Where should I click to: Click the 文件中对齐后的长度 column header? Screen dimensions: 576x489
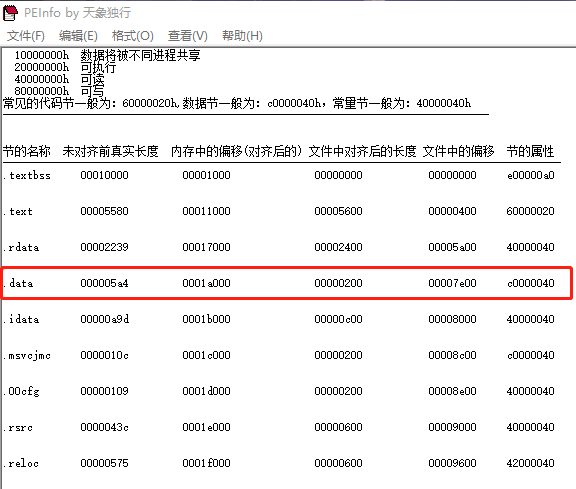click(x=362, y=151)
